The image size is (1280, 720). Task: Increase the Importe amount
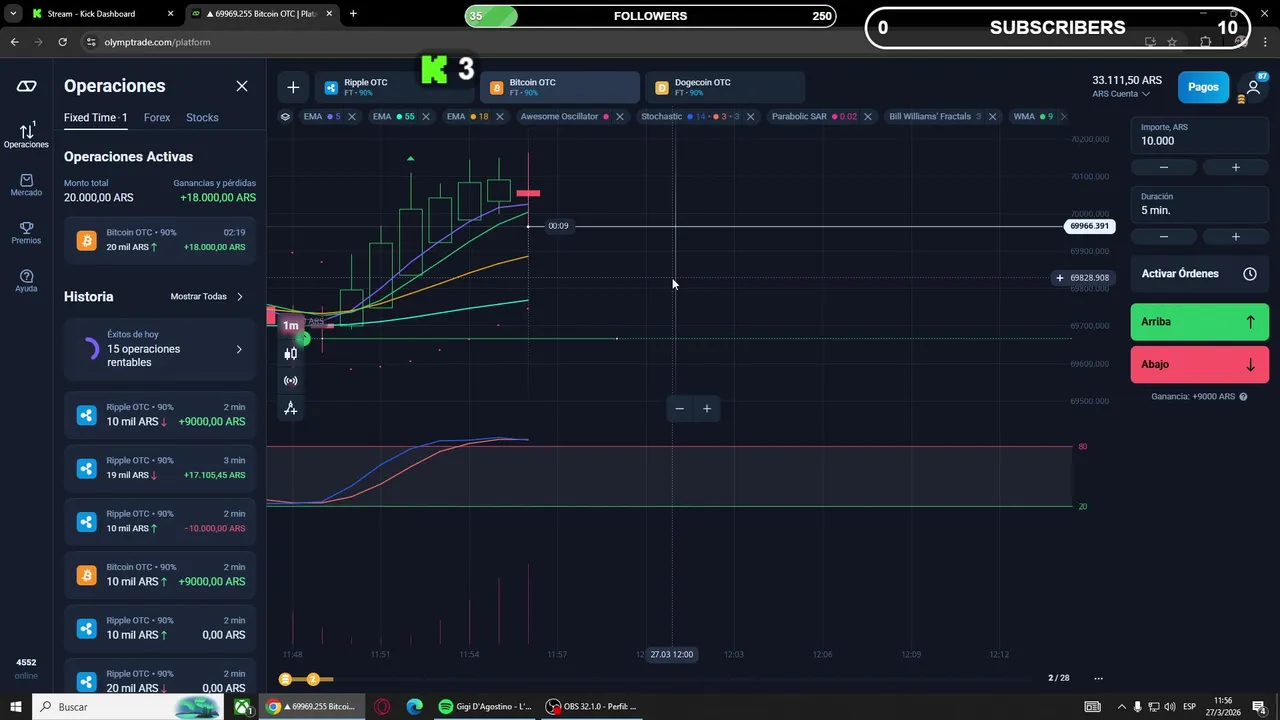tap(1236, 167)
